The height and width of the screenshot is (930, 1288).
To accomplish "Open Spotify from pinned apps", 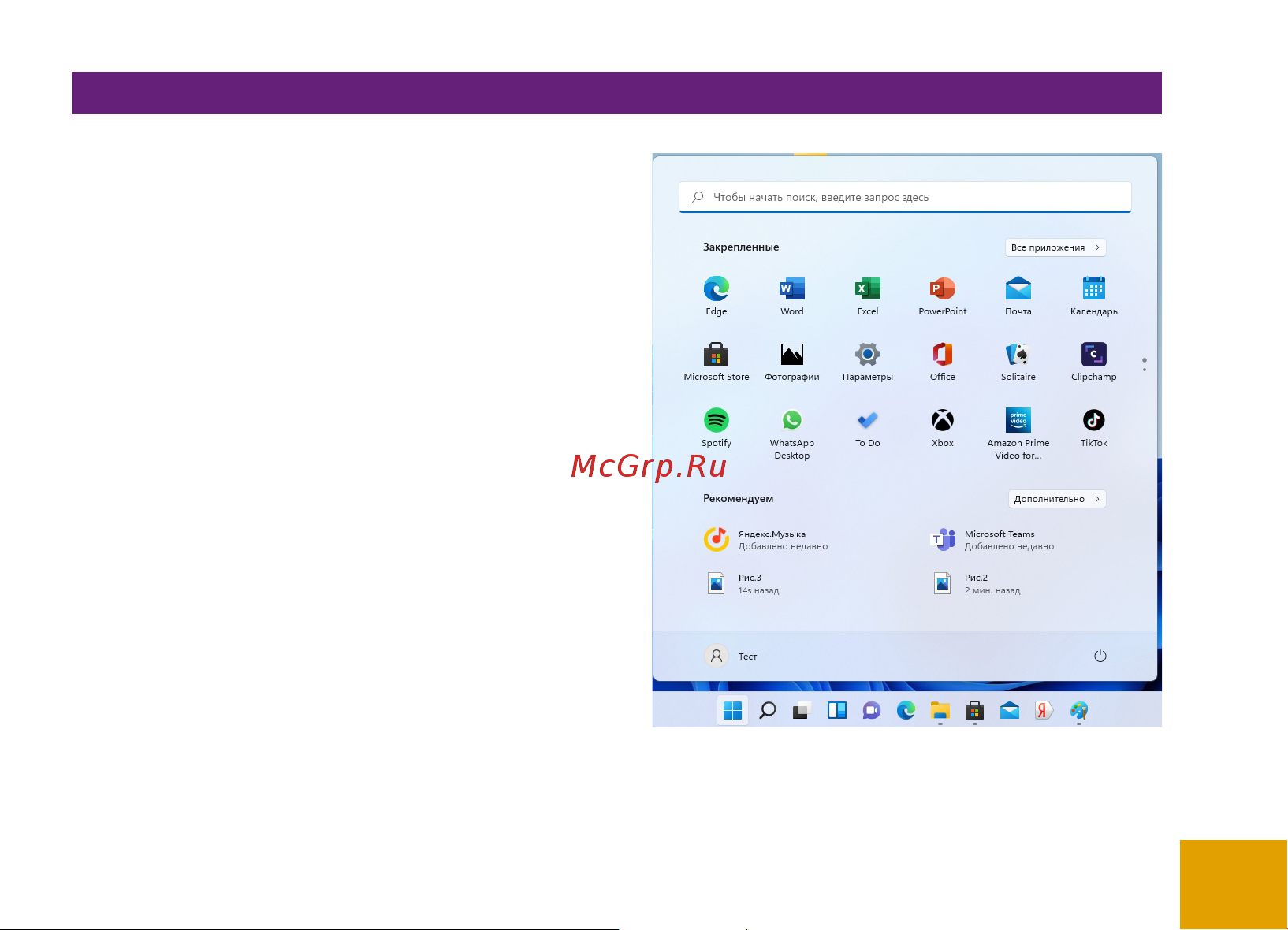I will click(x=716, y=428).
